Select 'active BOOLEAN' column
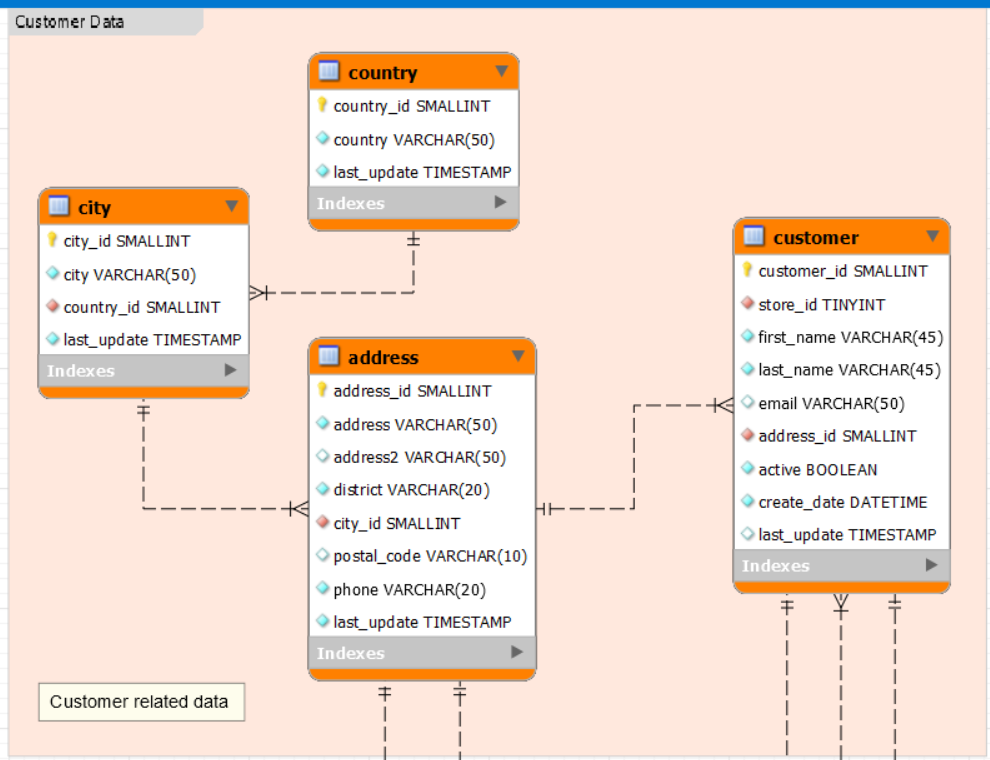 818,470
